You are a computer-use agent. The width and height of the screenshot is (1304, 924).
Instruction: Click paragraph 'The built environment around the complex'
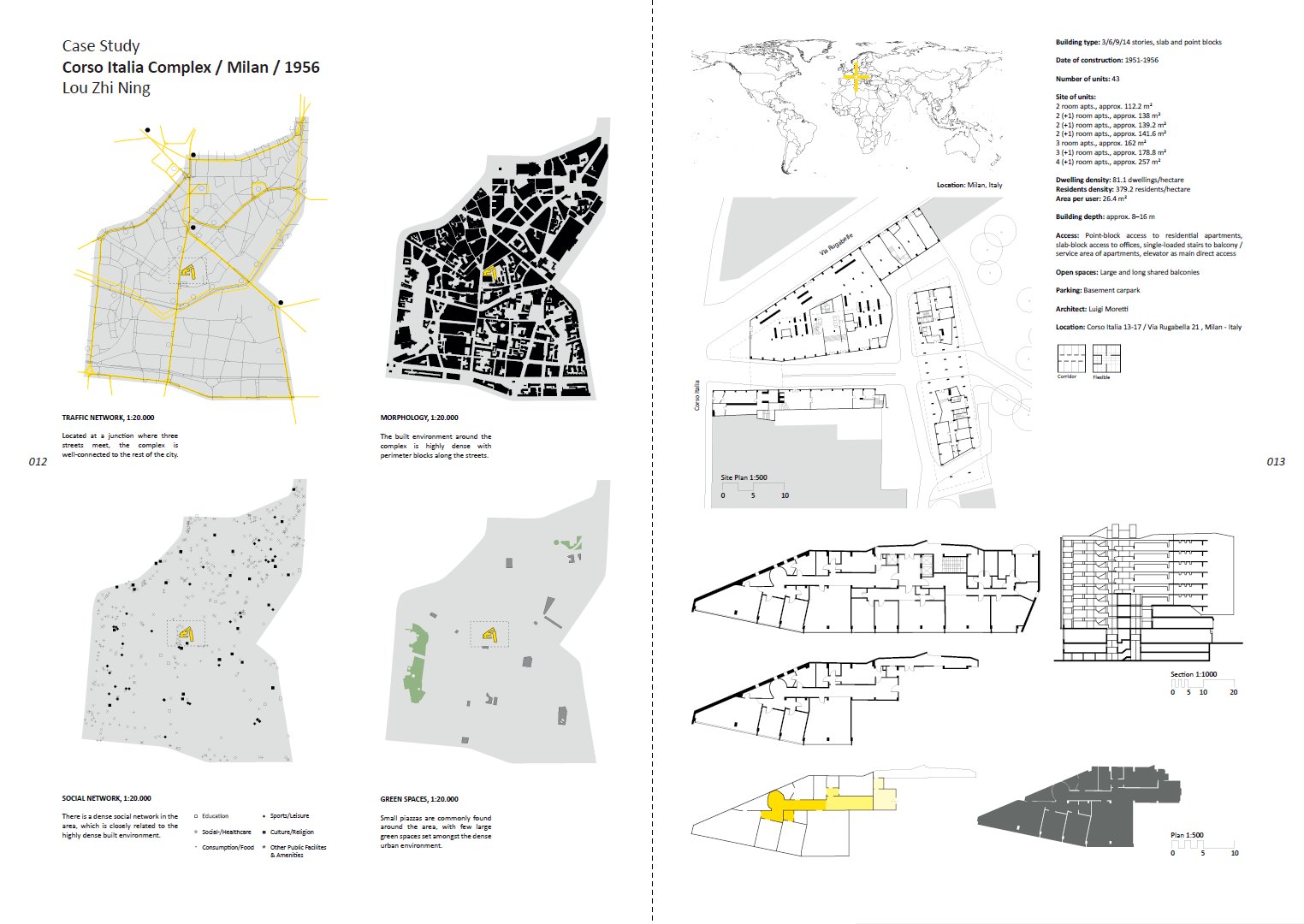click(436, 446)
